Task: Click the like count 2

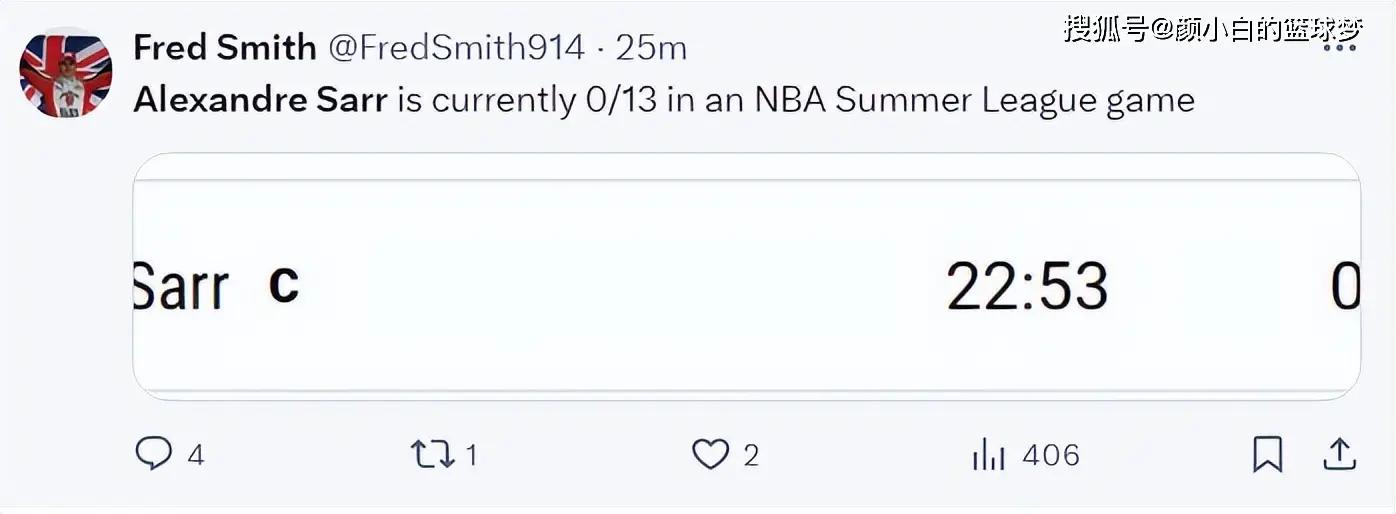Action: 751,456
